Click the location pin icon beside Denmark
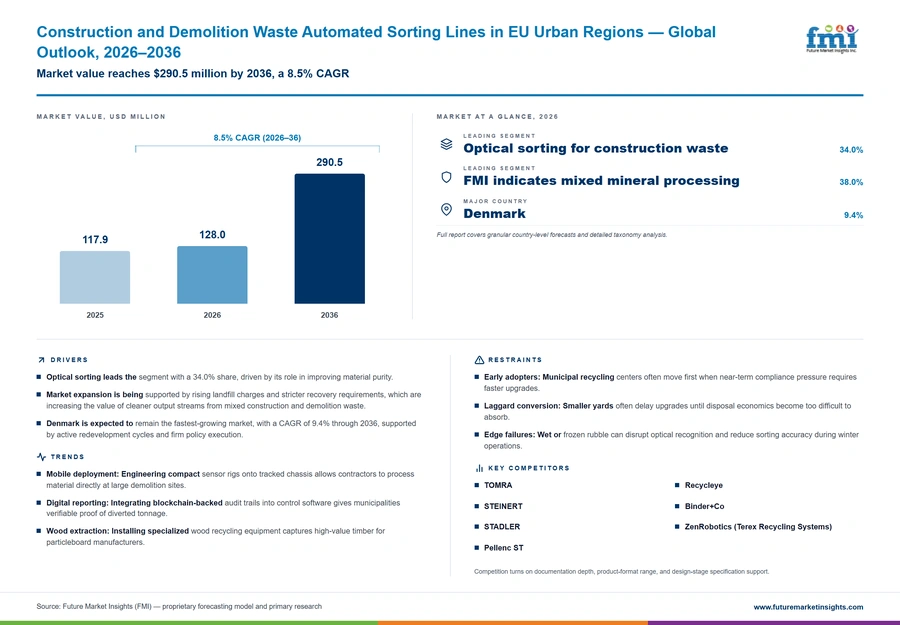The image size is (900, 625). 446,209
